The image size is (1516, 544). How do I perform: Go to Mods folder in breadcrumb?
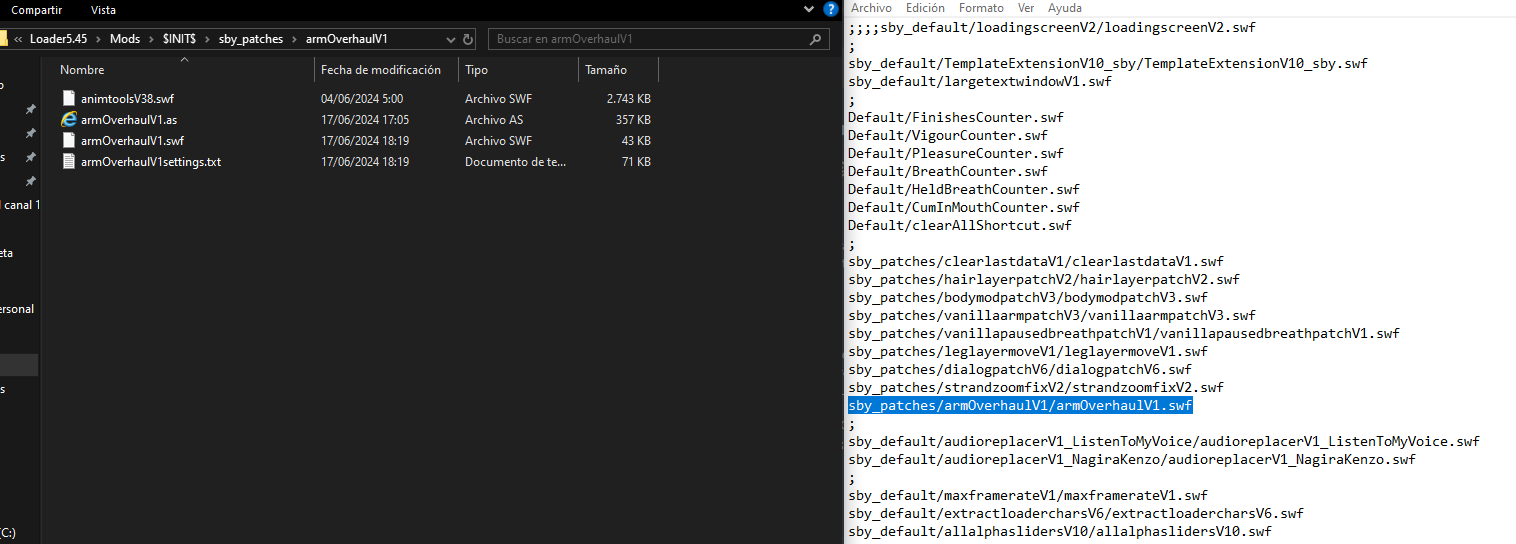[125, 39]
